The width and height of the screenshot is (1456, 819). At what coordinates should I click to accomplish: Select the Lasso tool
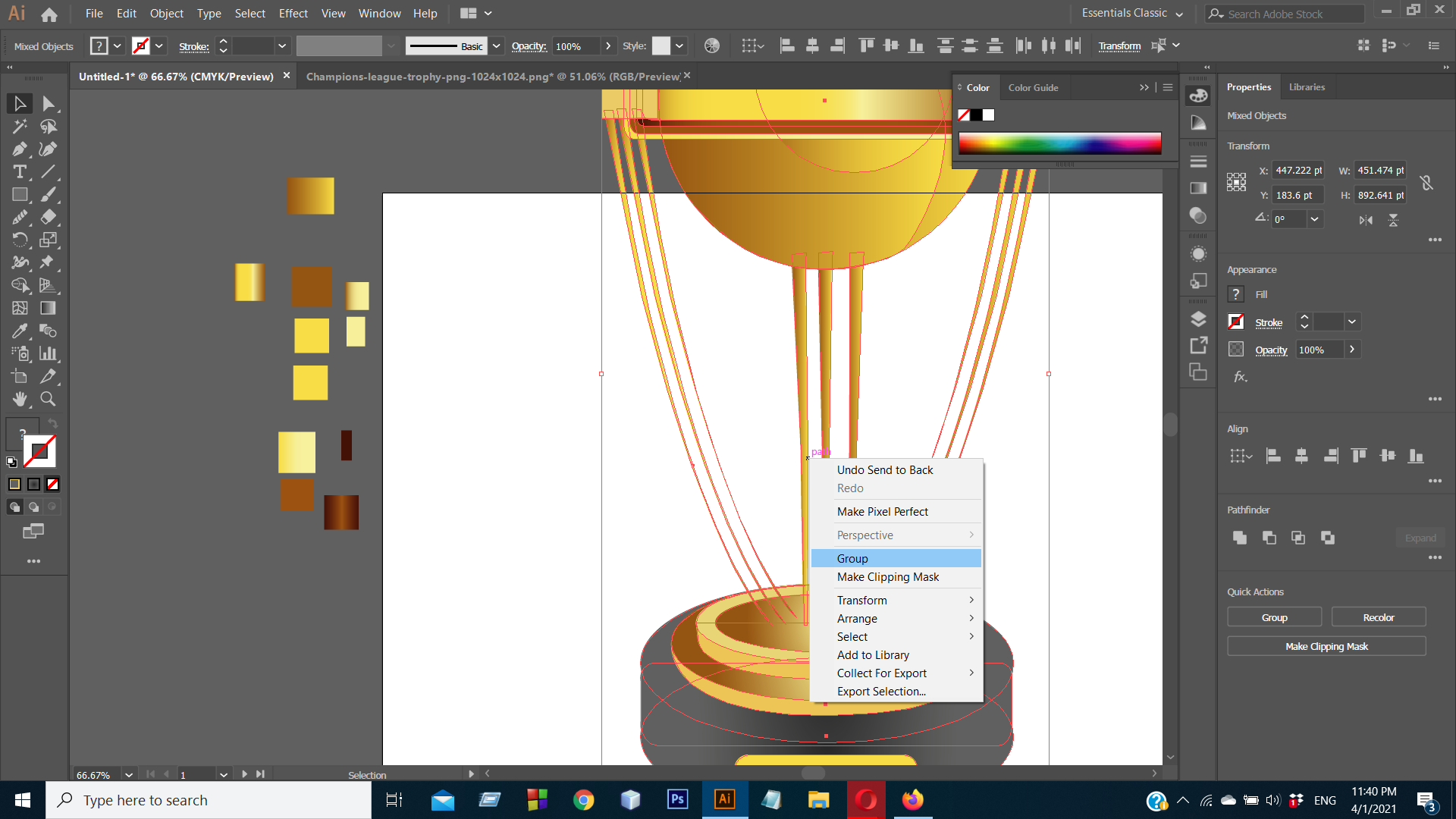(x=49, y=126)
